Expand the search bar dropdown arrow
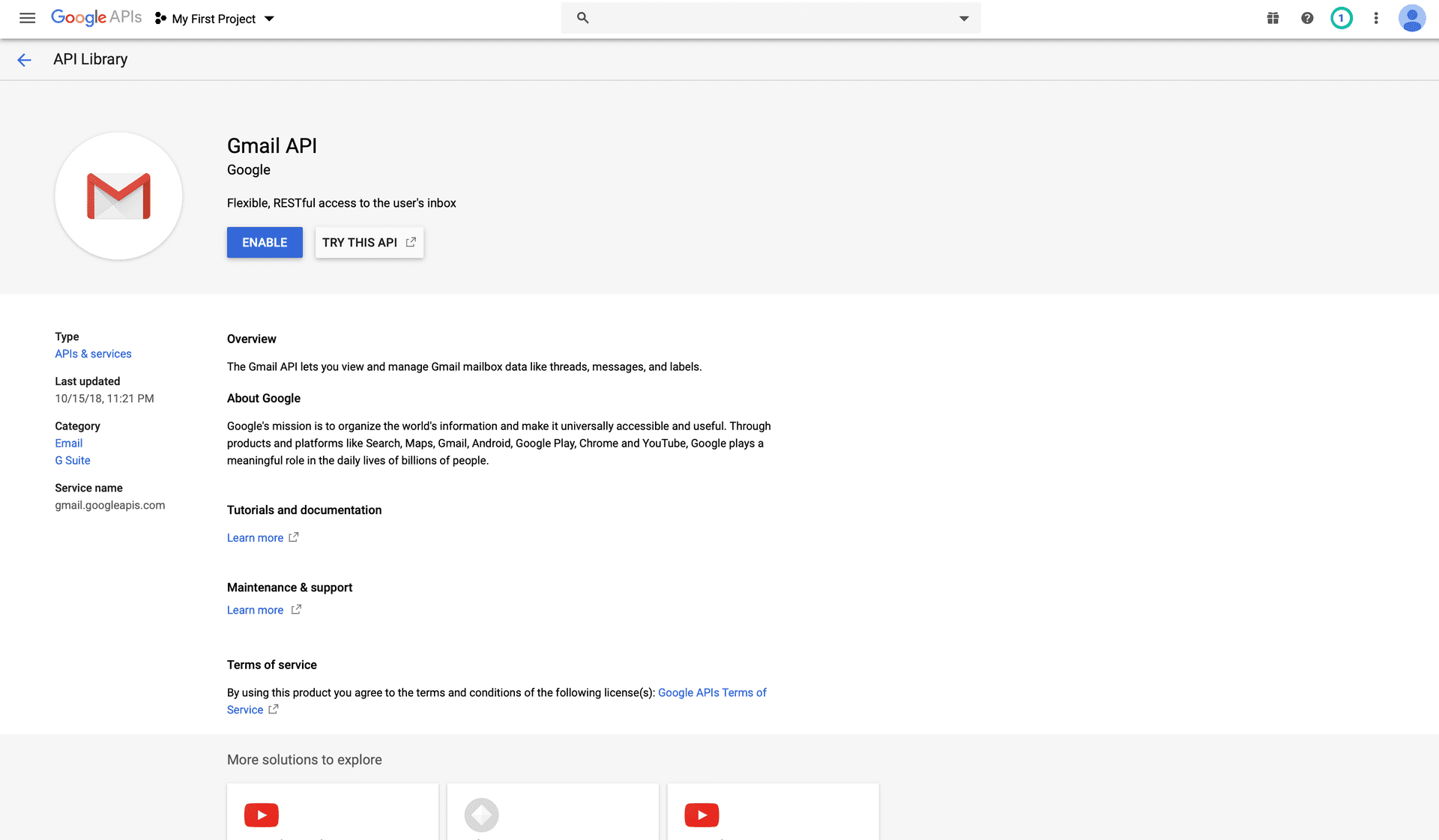Image resolution: width=1439 pixels, height=840 pixels. pyautogui.click(x=963, y=18)
